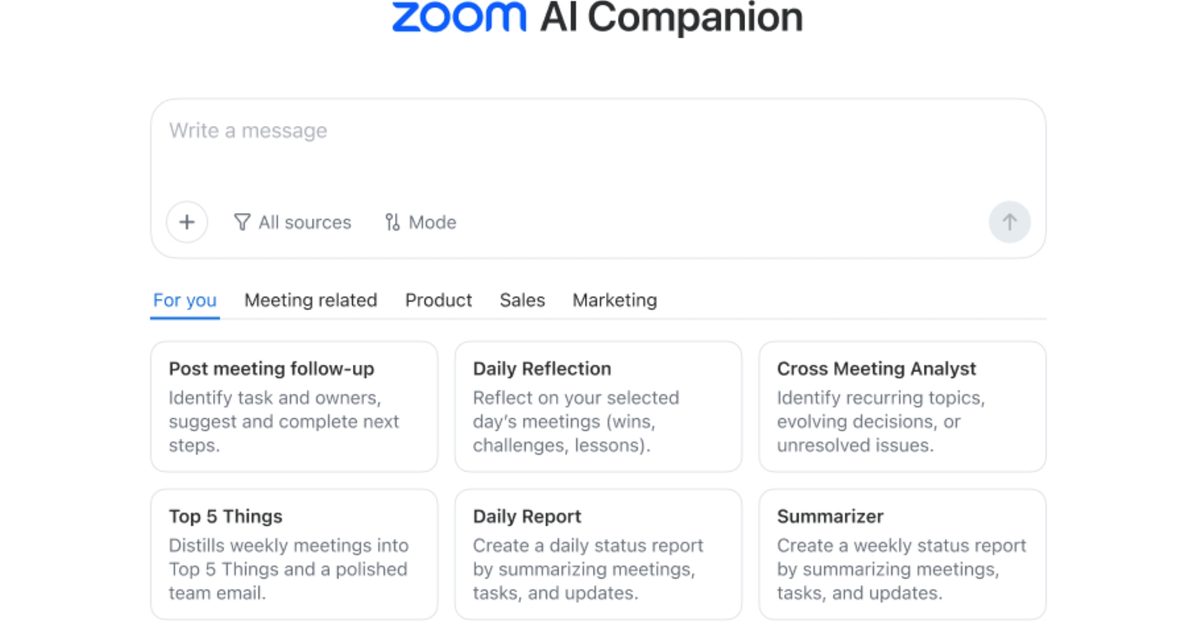Click the filter funnel icon
1200x630 pixels.
(x=242, y=222)
